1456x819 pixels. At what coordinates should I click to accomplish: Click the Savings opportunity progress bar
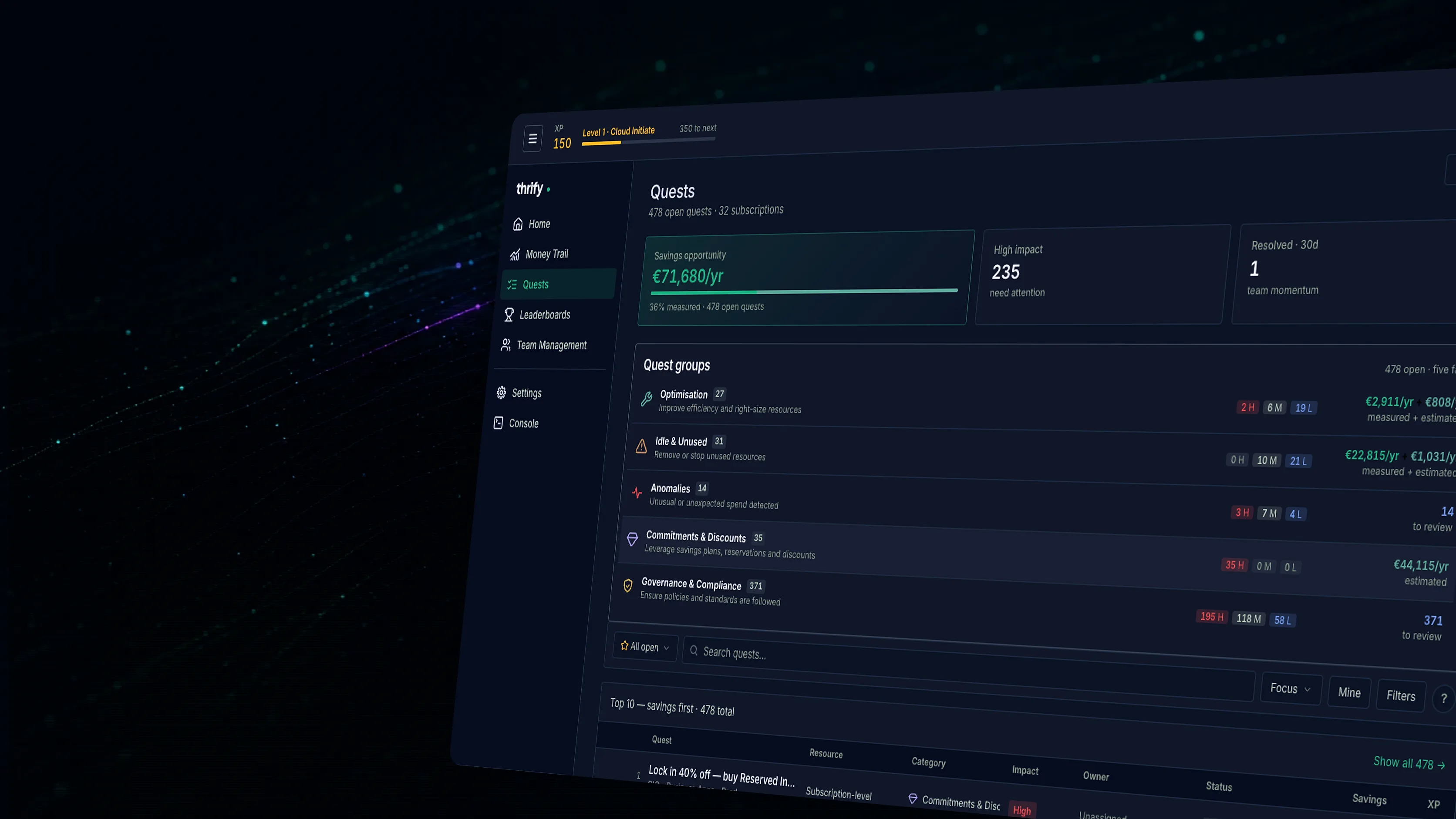tap(804, 292)
